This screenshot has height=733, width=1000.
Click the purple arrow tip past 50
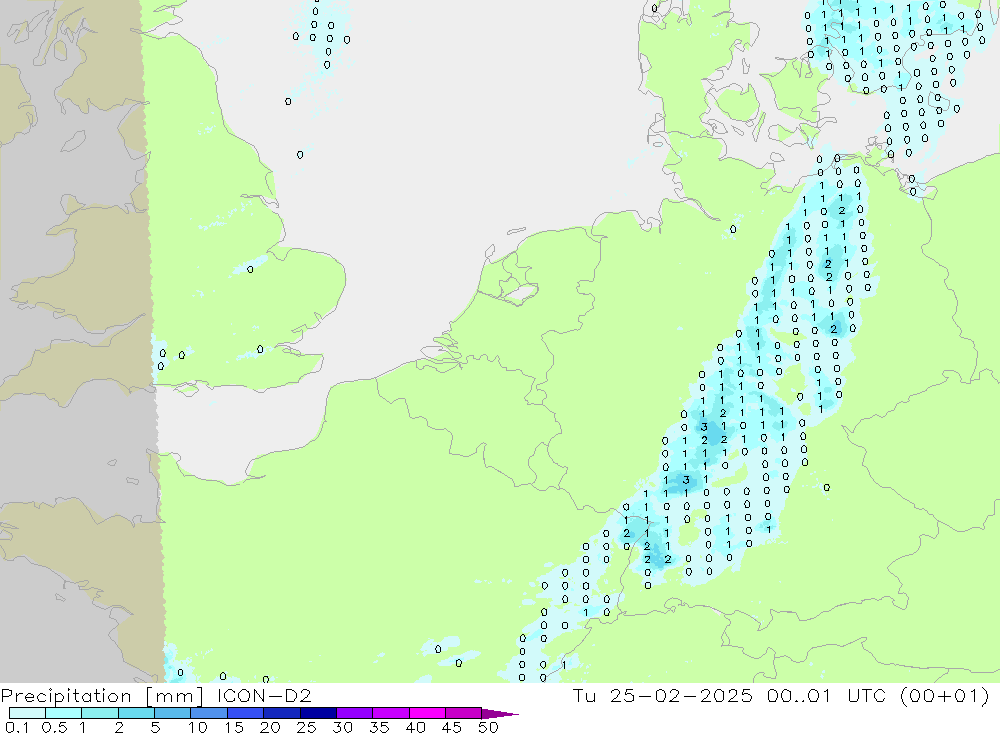pyautogui.click(x=501, y=714)
